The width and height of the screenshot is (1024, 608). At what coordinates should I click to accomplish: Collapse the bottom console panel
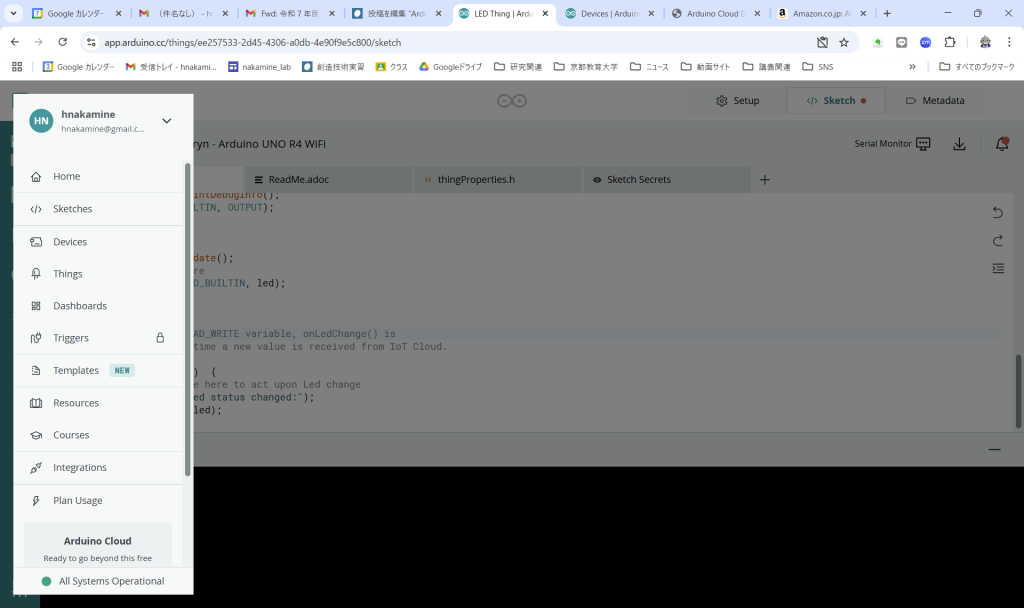(x=994, y=450)
